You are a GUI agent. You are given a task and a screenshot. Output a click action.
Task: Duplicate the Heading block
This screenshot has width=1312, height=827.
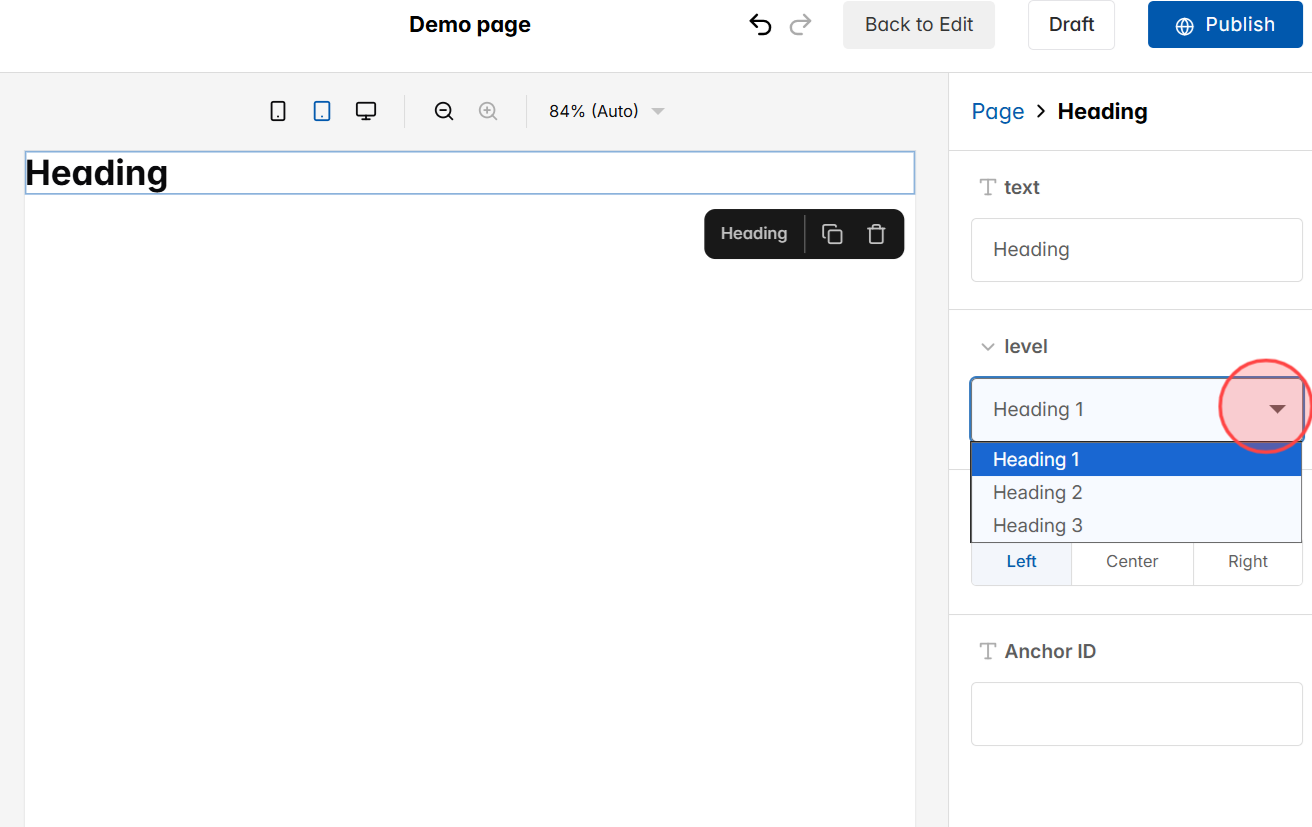[x=831, y=233]
